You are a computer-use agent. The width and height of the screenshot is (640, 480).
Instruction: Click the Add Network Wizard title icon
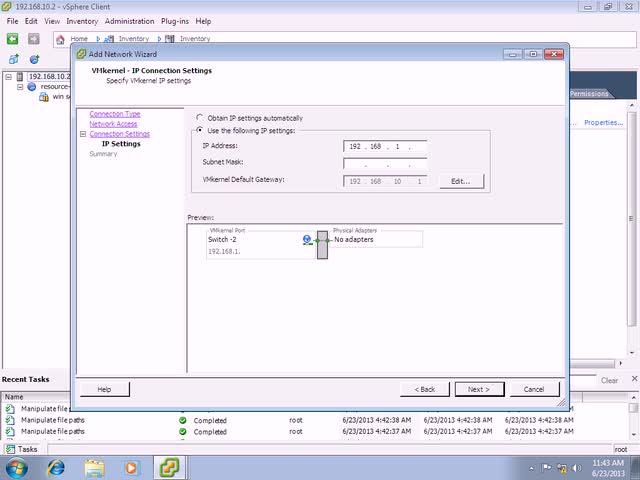point(82,54)
